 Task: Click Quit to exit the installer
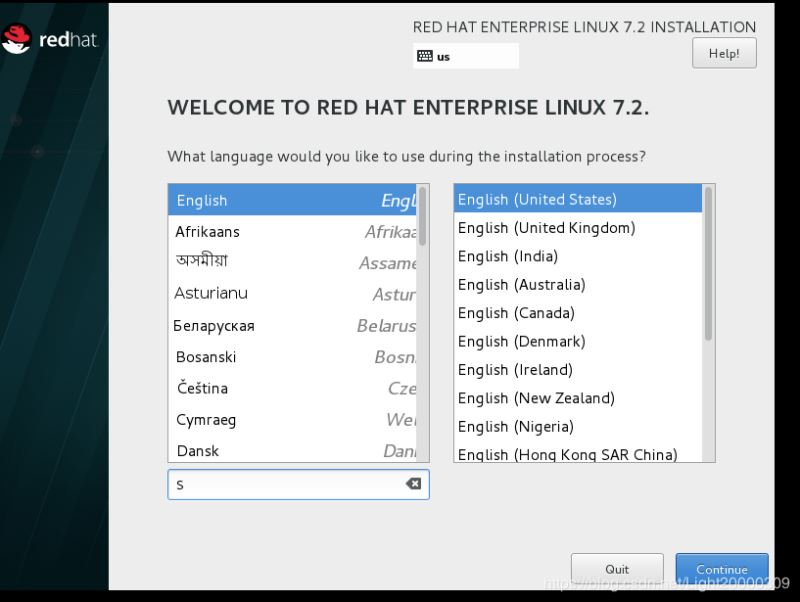tap(617, 568)
